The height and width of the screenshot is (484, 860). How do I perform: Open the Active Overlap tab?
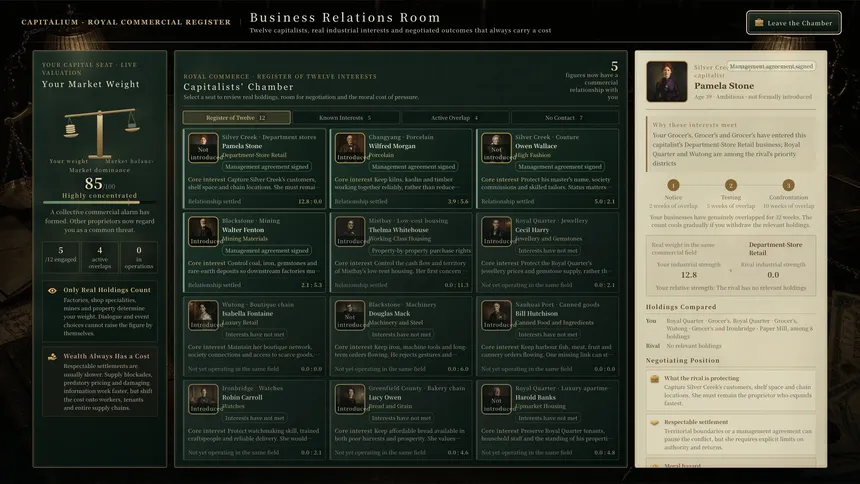click(x=455, y=117)
